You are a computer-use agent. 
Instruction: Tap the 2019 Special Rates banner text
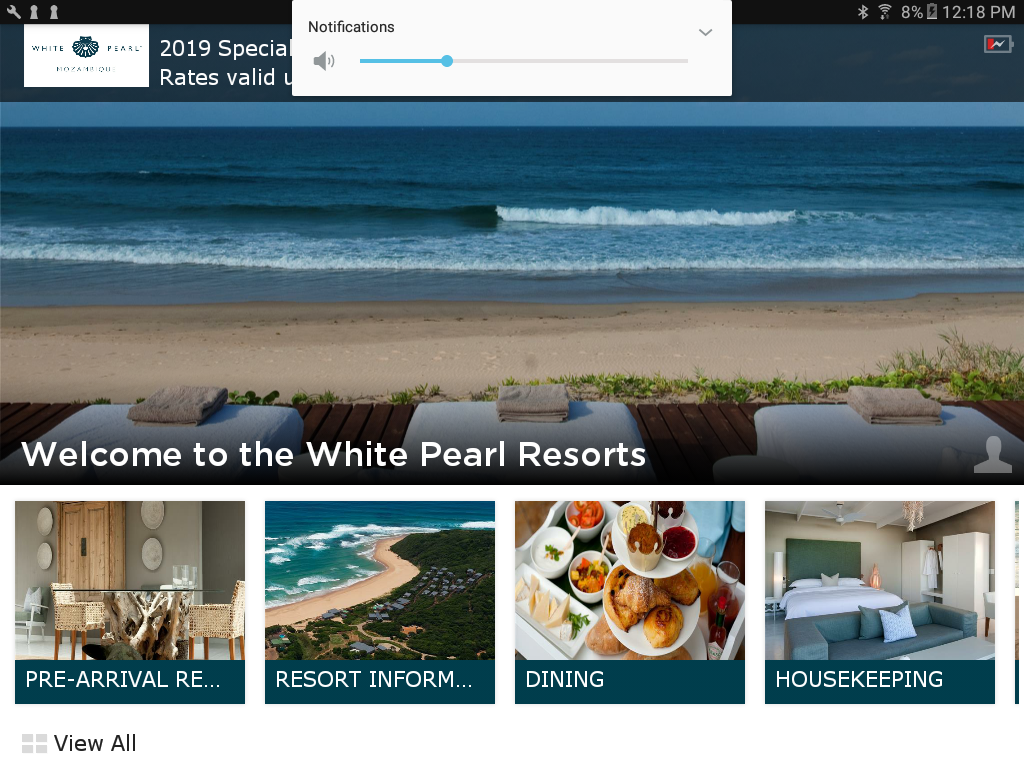225,63
